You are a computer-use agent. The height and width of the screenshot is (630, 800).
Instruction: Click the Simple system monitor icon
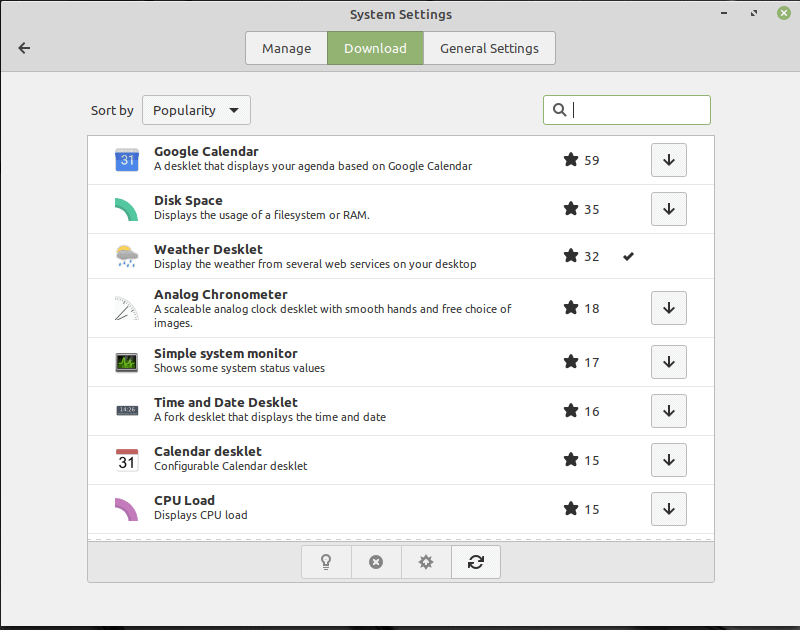click(x=126, y=362)
